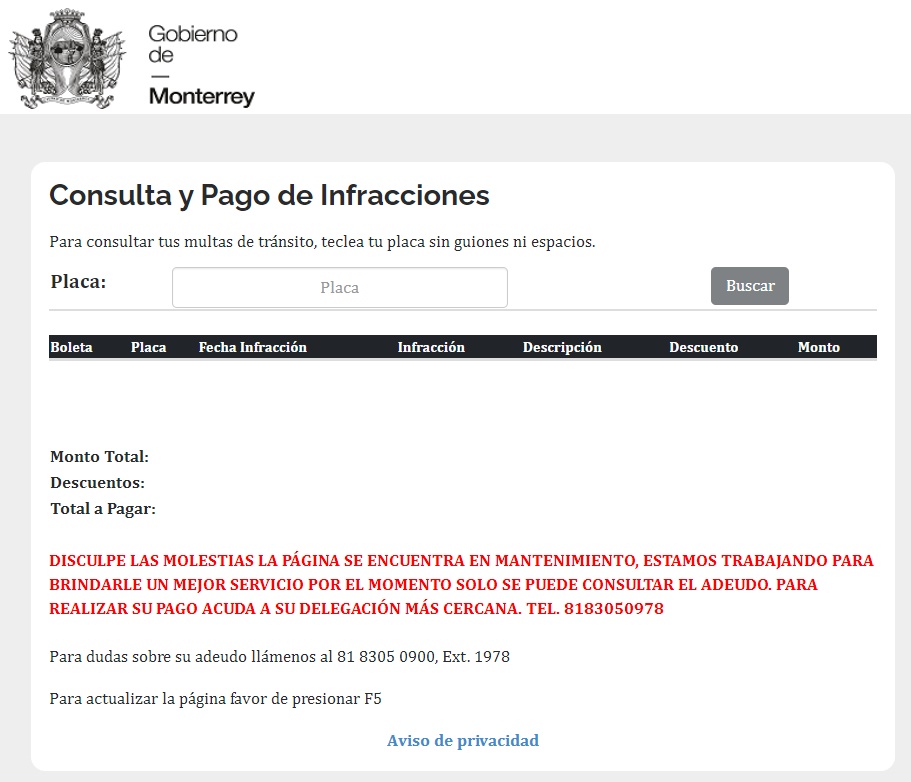Focus the Placa text input field
911x782 pixels.
[x=339, y=288]
